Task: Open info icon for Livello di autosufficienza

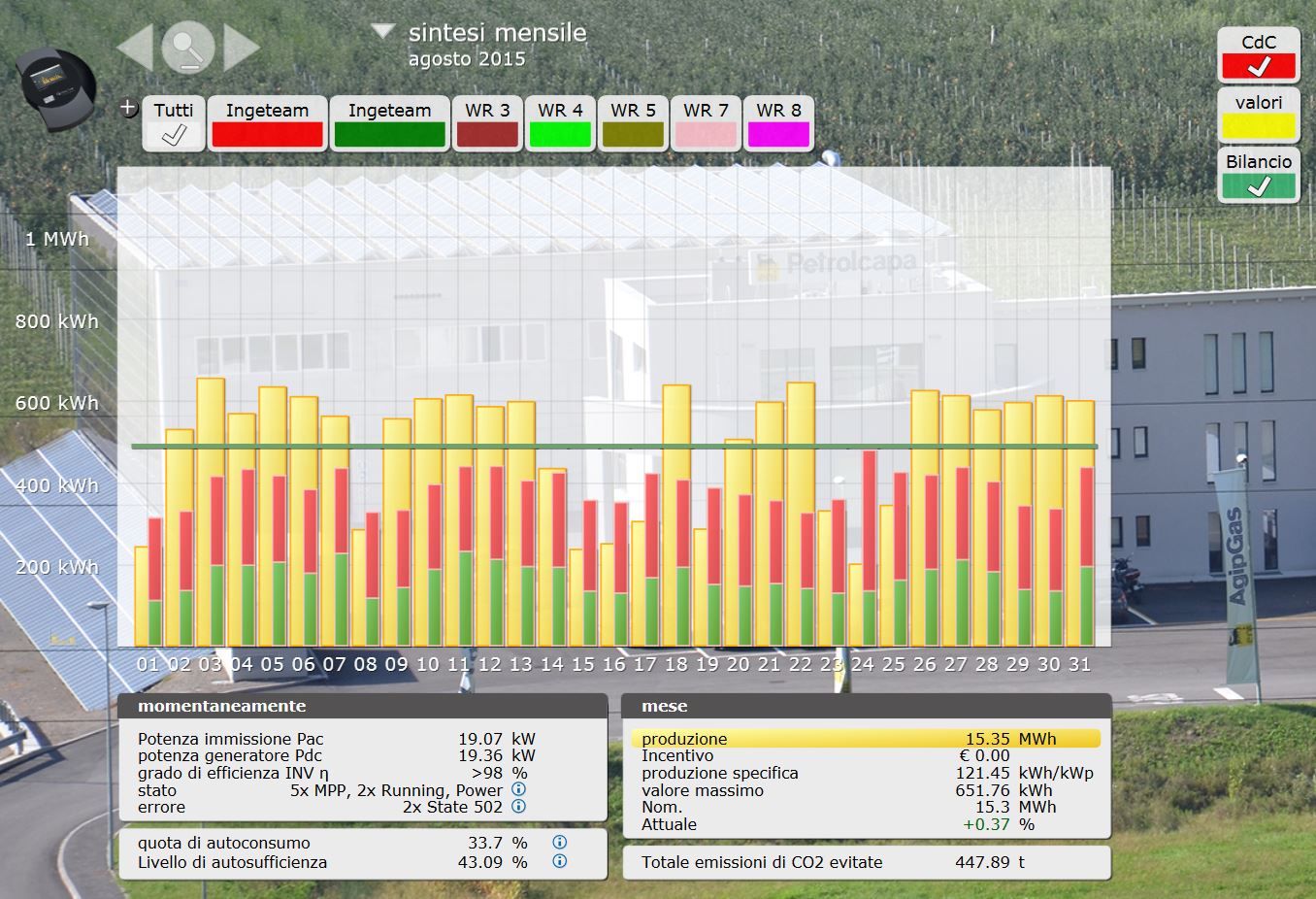Action: pyautogui.click(x=559, y=862)
